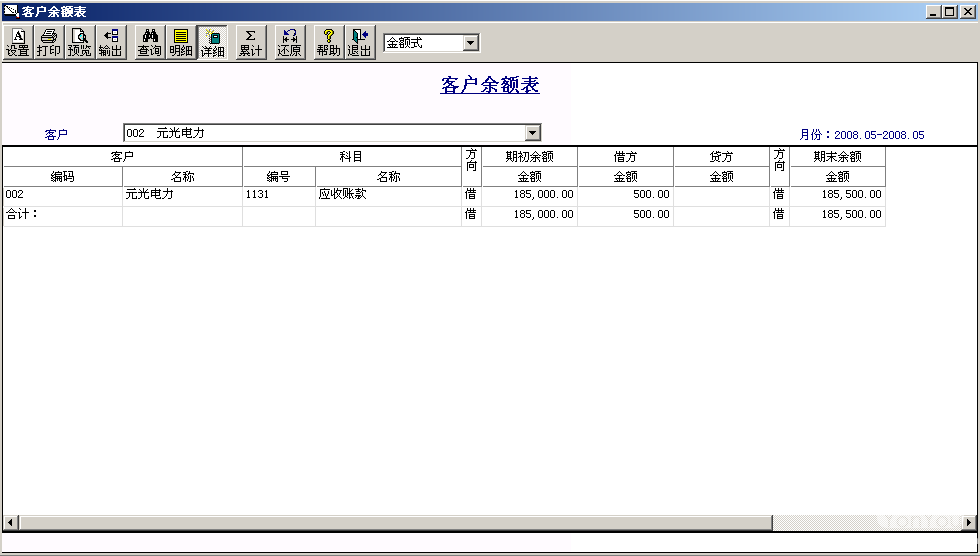Image resolution: width=980 pixels, height=556 pixels.
Task: Click the horizontal scrollbar left arrow
Action: tap(11, 522)
